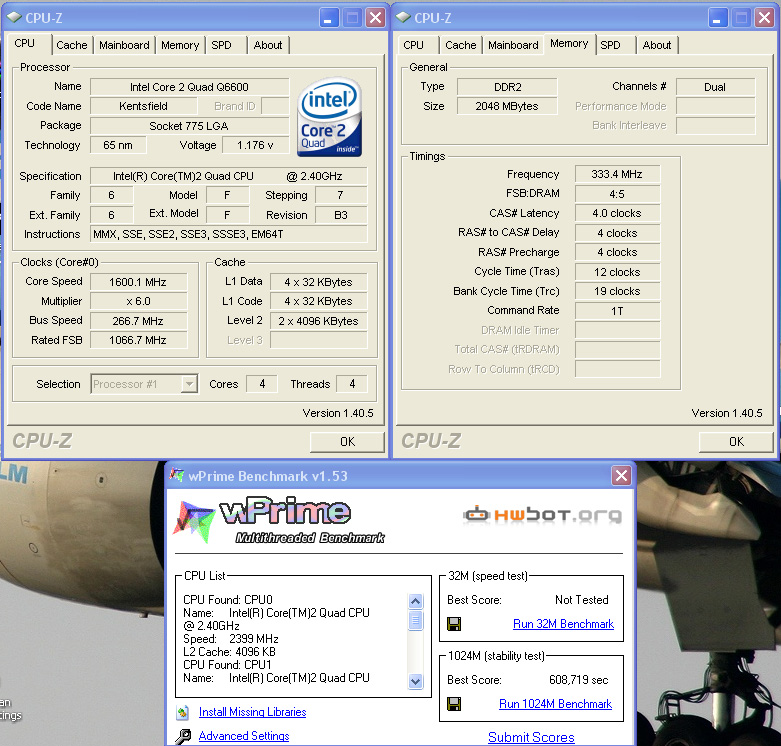The height and width of the screenshot is (746, 781).
Task: Click the 608,719 sec best score
Action: point(578,680)
